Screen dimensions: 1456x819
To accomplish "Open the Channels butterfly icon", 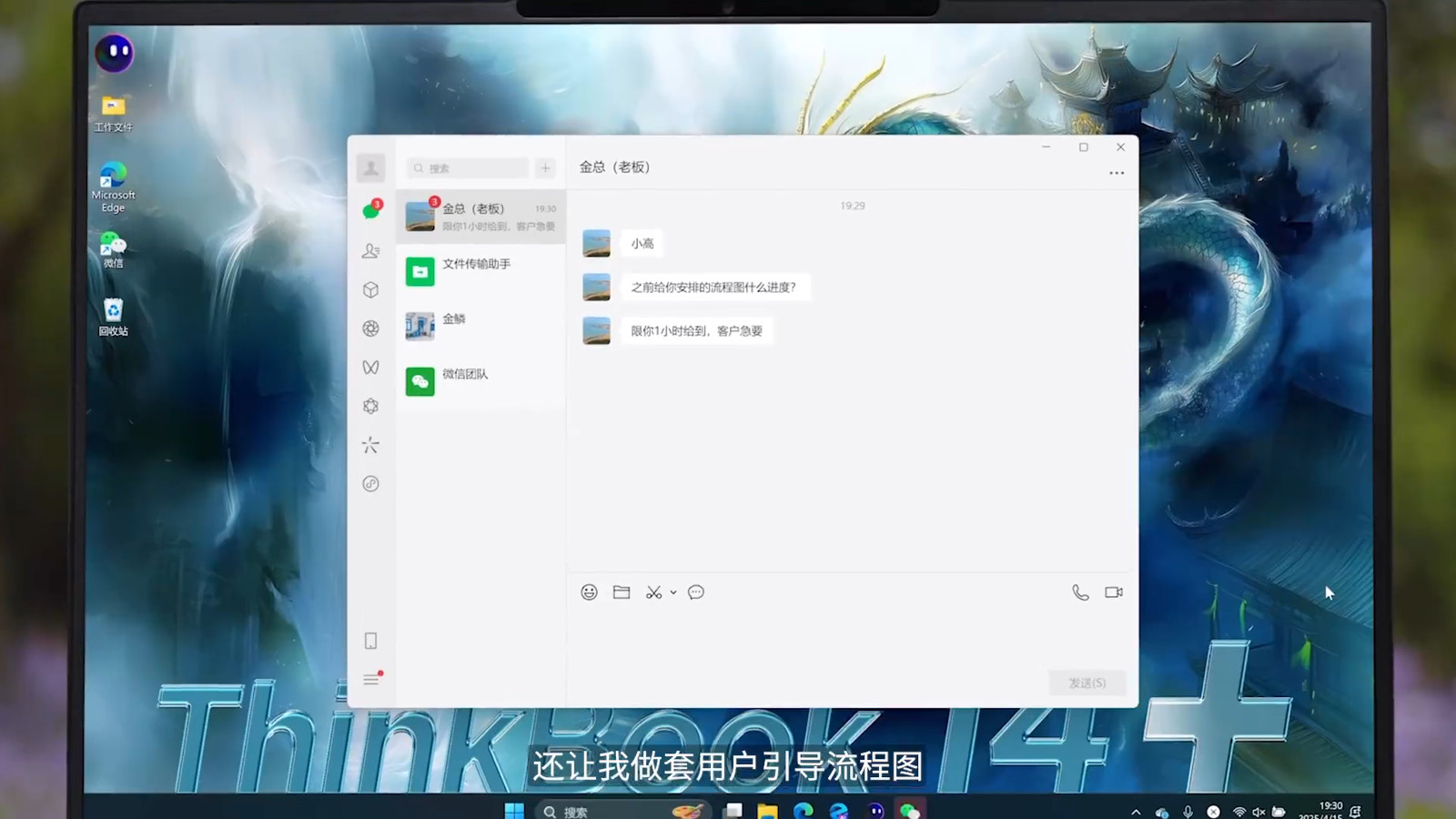I will click(370, 368).
